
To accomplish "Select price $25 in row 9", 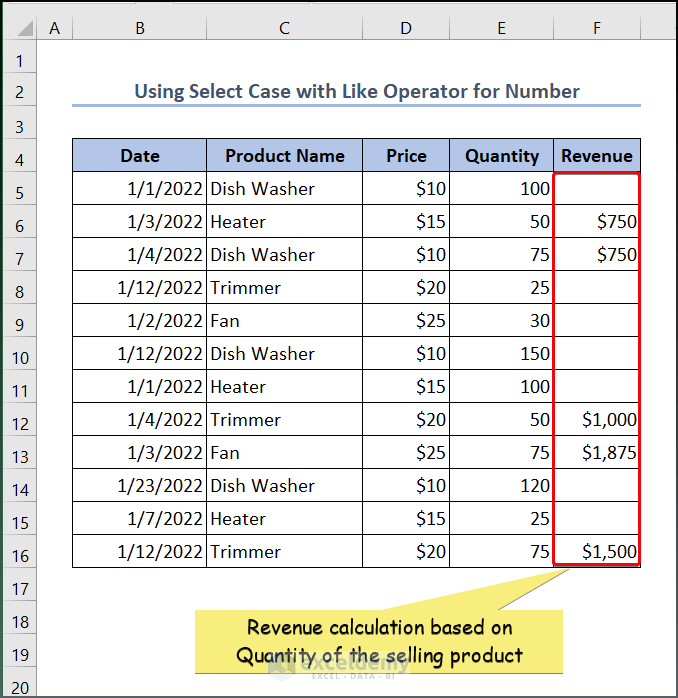I will (406, 321).
